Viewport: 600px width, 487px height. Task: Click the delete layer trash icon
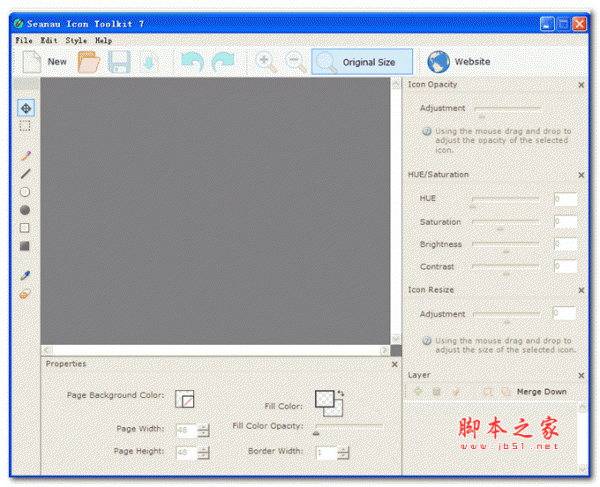[437, 392]
